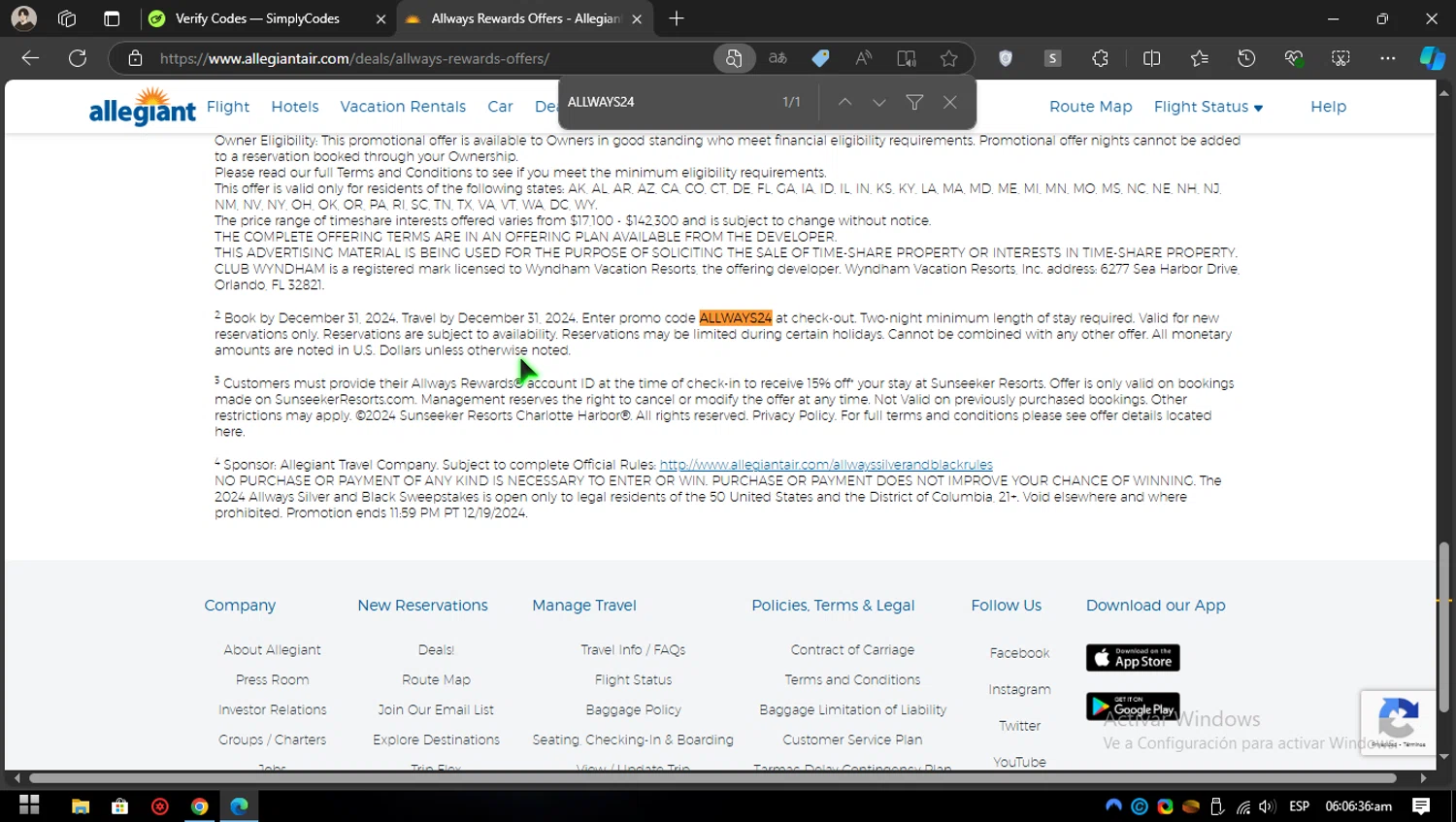Open Travel Info / FAQs link
The height and width of the screenshot is (822, 1456).
633,650
